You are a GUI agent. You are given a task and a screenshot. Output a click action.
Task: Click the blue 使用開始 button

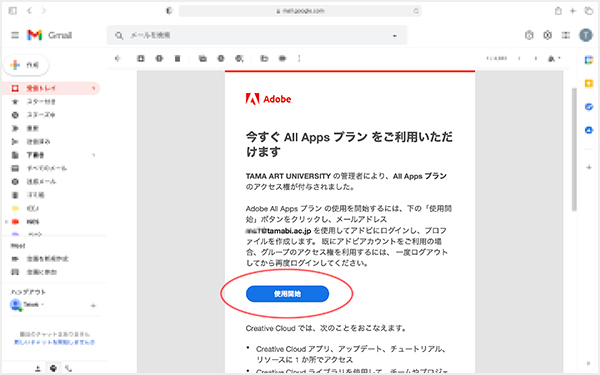(287, 294)
